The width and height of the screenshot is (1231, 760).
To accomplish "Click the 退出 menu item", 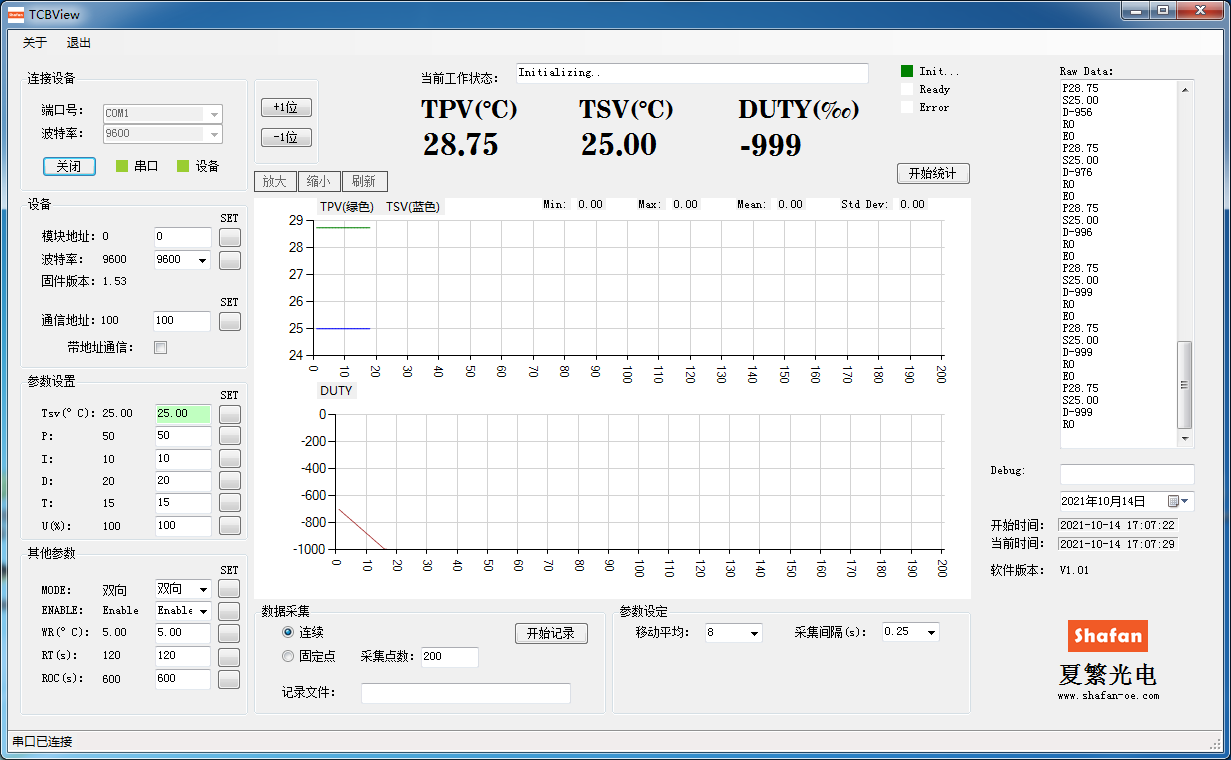I will click(79, 43).
